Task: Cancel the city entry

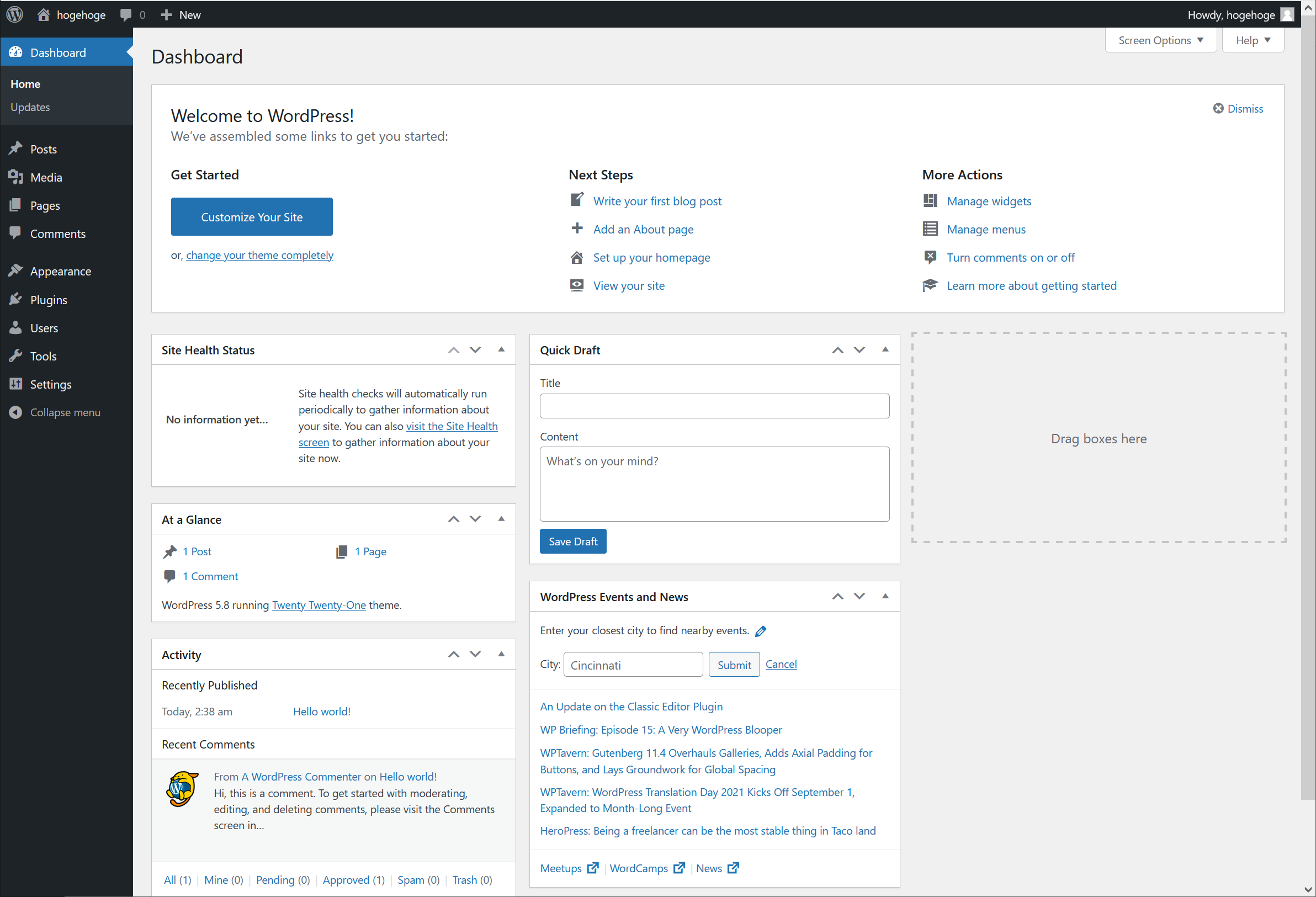Action: [x=781, y=664]
